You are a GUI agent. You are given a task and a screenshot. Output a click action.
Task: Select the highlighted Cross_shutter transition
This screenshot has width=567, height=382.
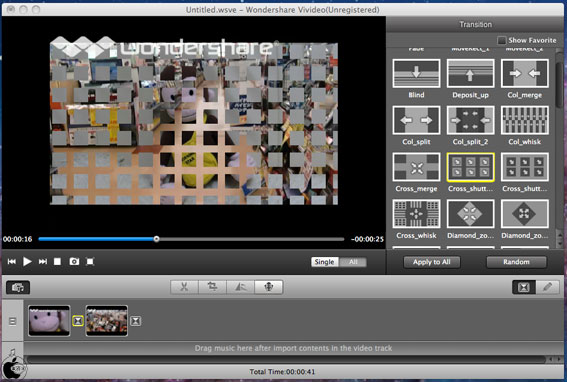470,167
